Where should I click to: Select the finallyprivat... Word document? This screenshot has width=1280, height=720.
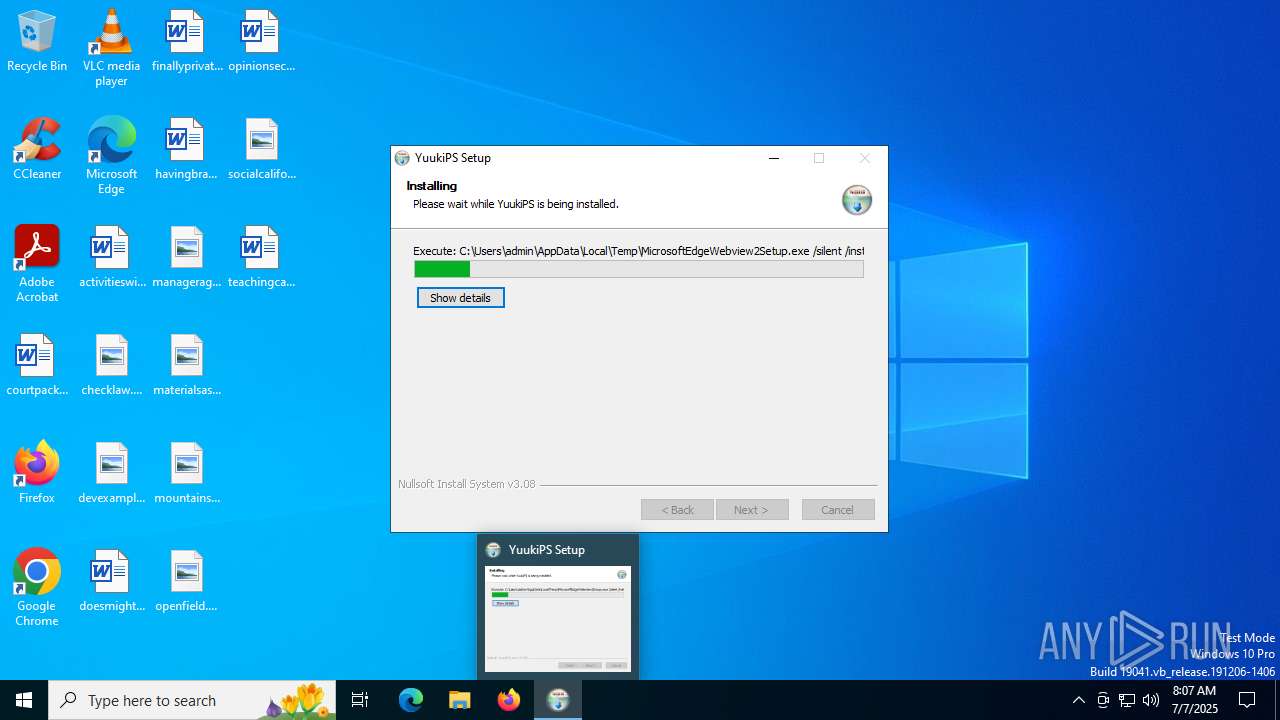187,42
